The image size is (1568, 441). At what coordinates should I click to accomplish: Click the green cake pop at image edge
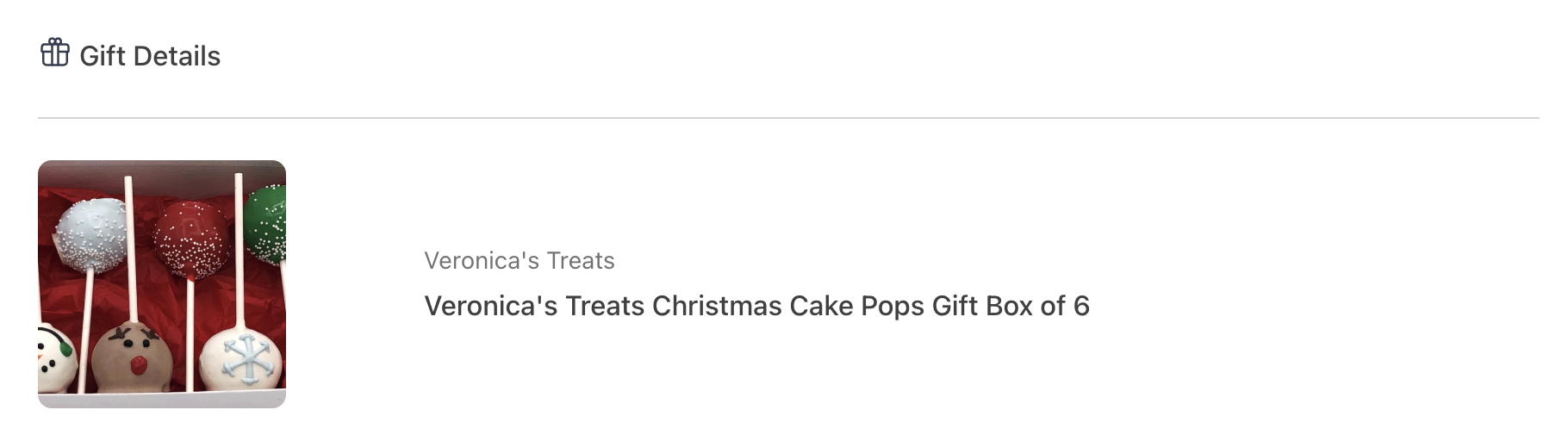point(266,224)
